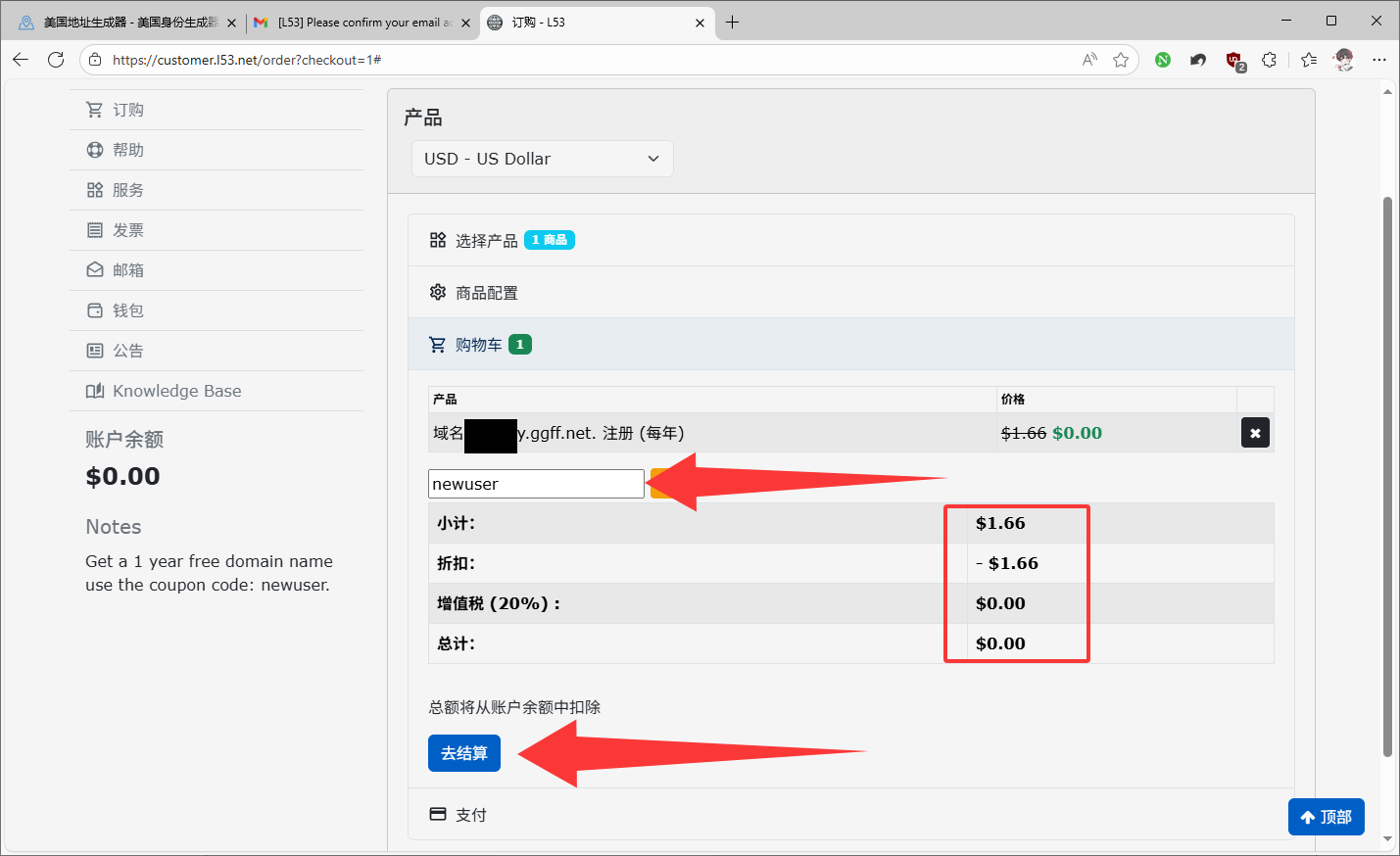Viewport: 1400px width, 856px height.
Task: Open the read aloud icon in address bar
Action: (1089, 60)
